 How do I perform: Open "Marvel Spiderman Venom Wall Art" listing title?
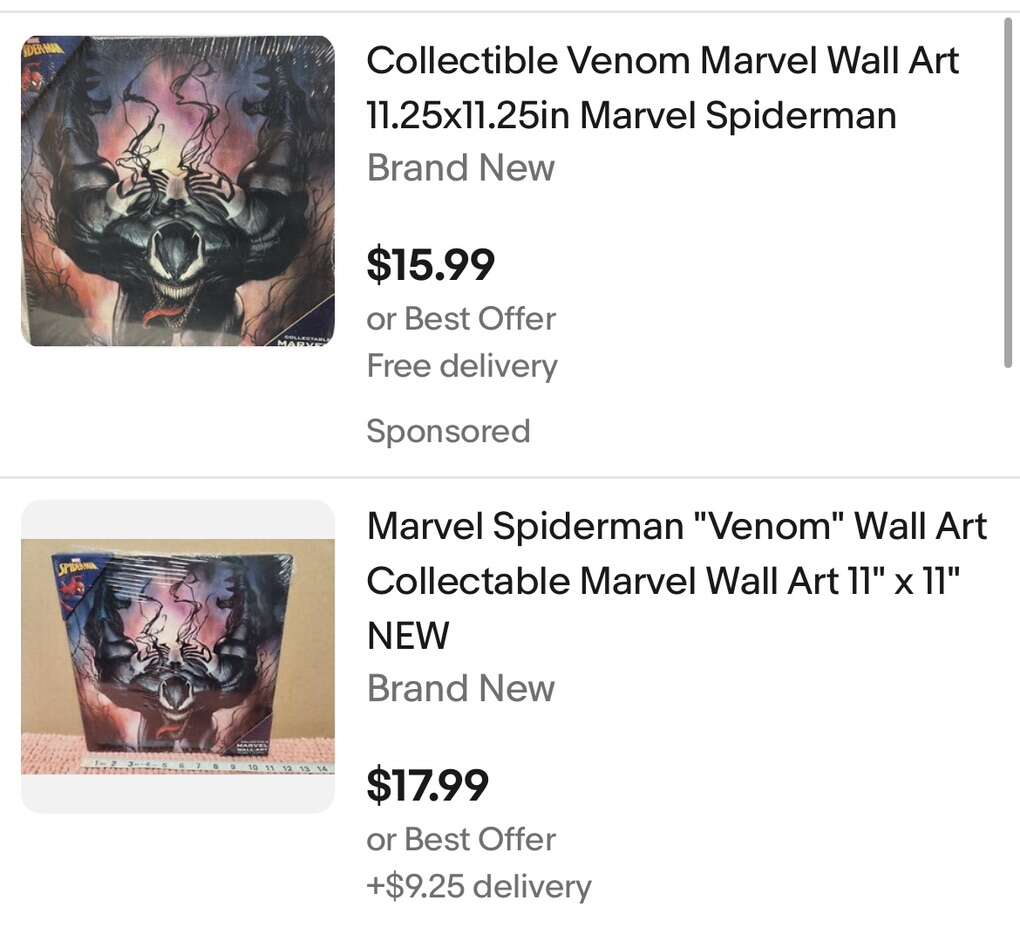[676, 526]
